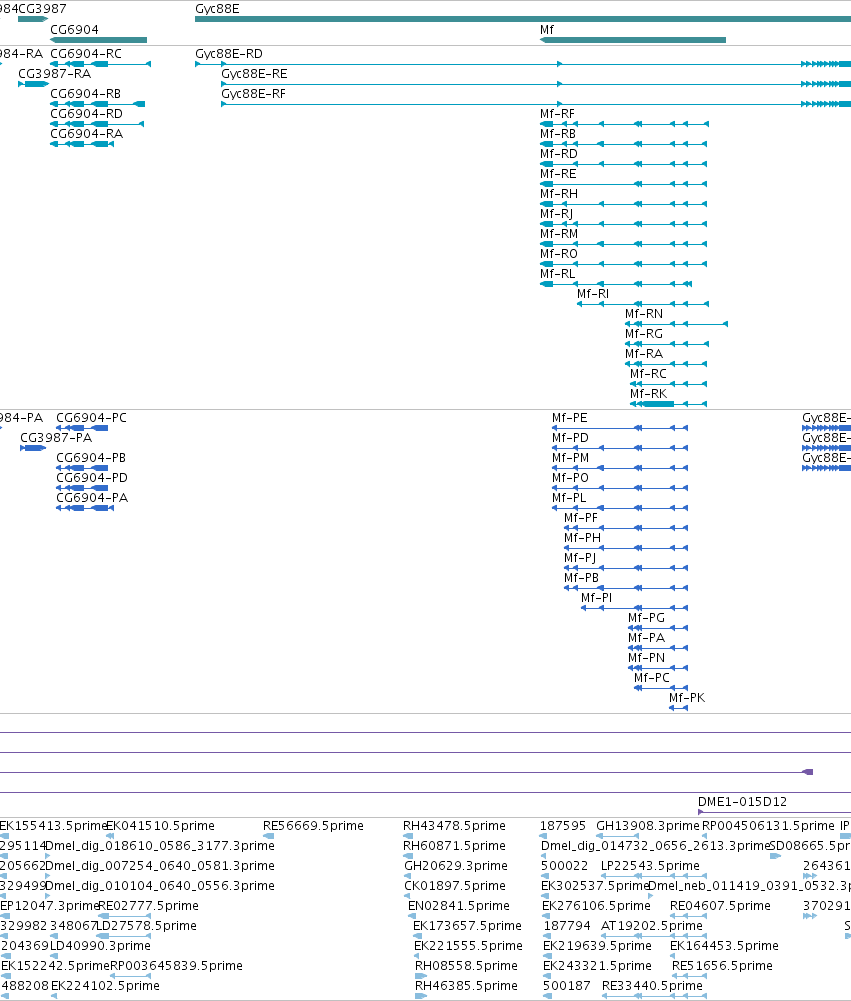This screenshot has height=1001, width=851.
Task: Select the teal Mf gene bar
Action: [x=633, y=40]
